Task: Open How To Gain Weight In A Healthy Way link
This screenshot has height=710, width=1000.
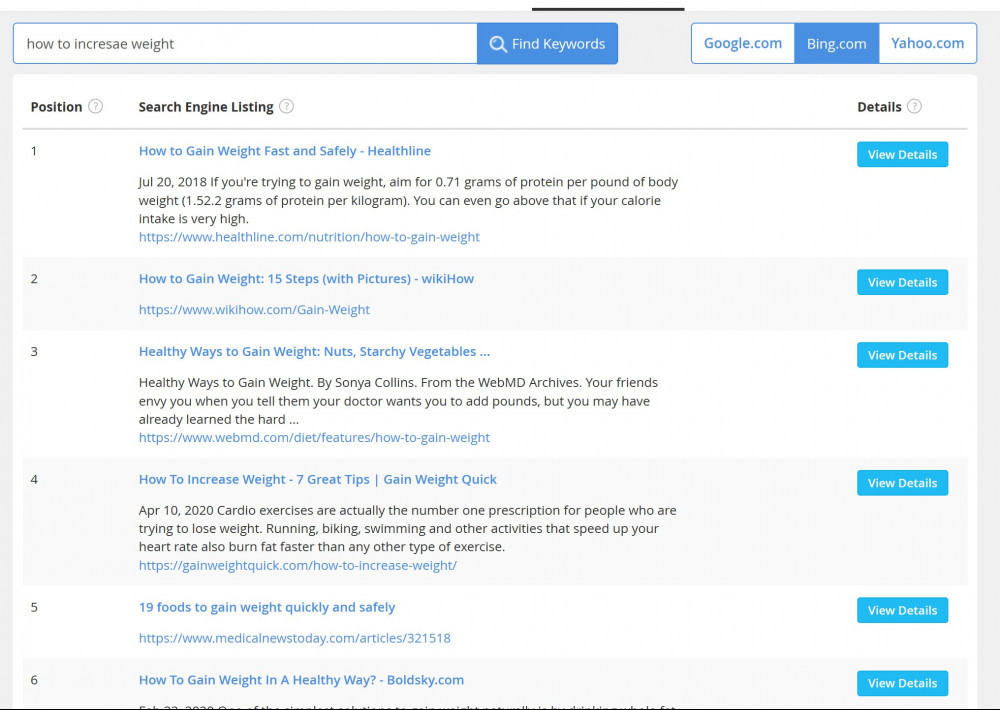Action: click(302, 680)
